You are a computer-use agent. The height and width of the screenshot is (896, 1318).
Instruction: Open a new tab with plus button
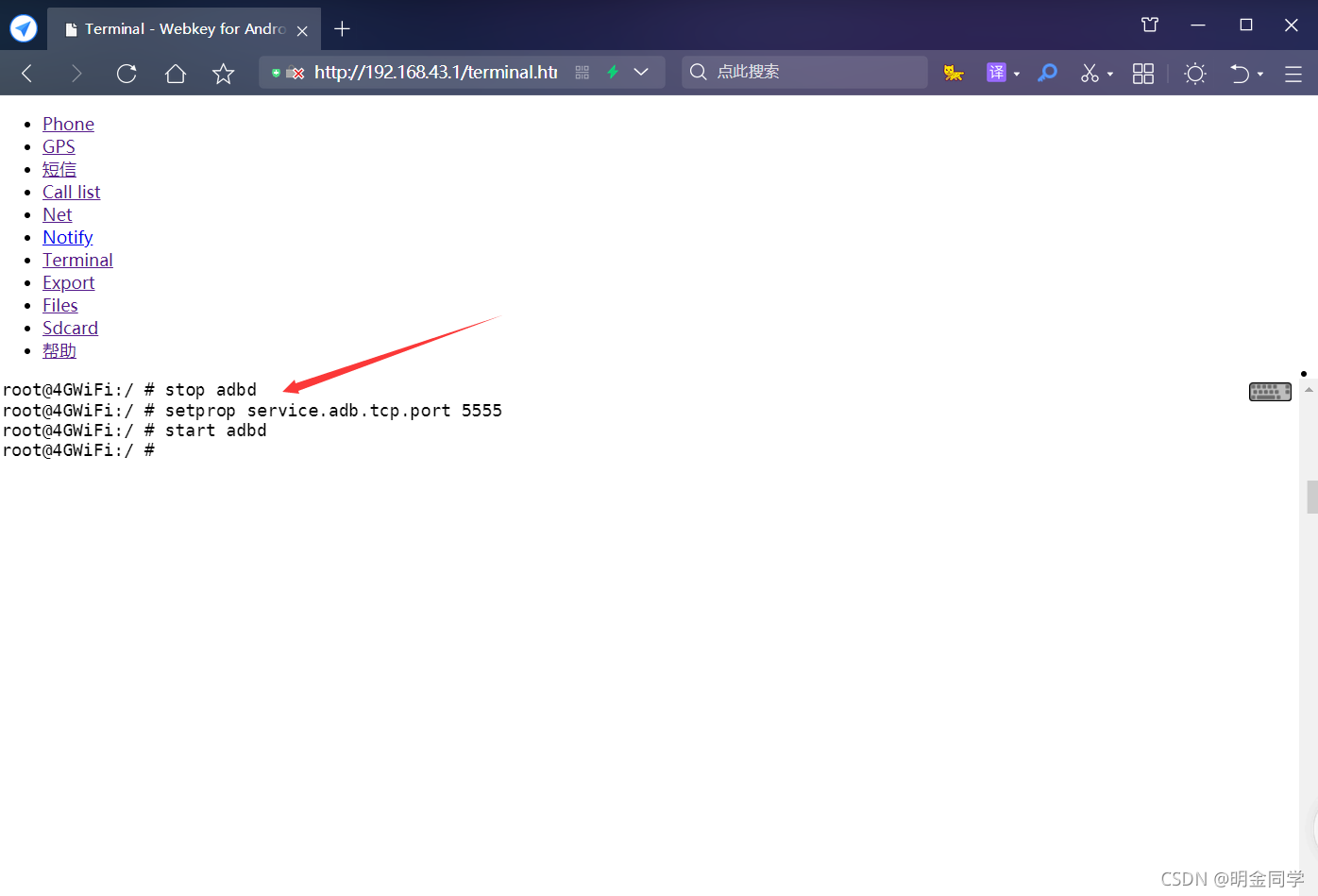[x=342, y=29]
